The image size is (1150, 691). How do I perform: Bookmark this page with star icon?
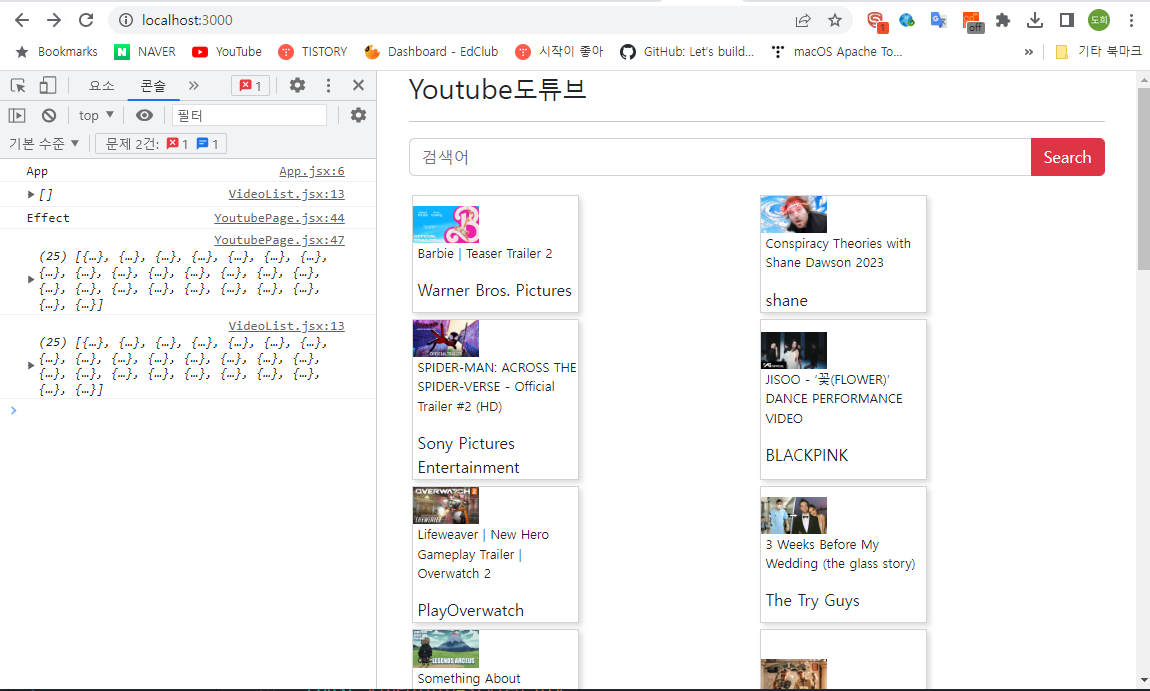[x=835, y=21]
